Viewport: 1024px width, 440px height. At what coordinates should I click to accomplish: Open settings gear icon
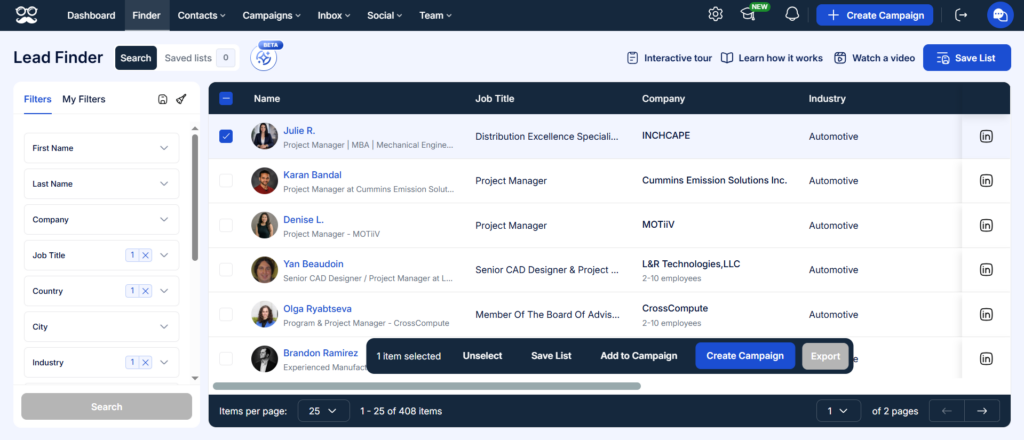pyautogui.click(x=716, y=15)
